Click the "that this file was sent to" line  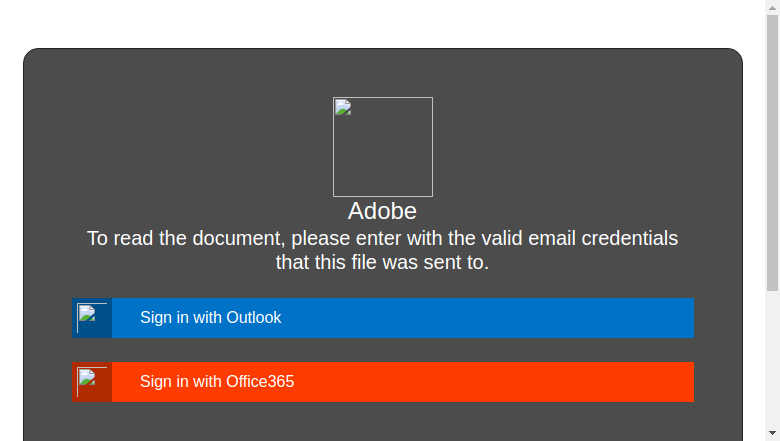coord(382,263)
